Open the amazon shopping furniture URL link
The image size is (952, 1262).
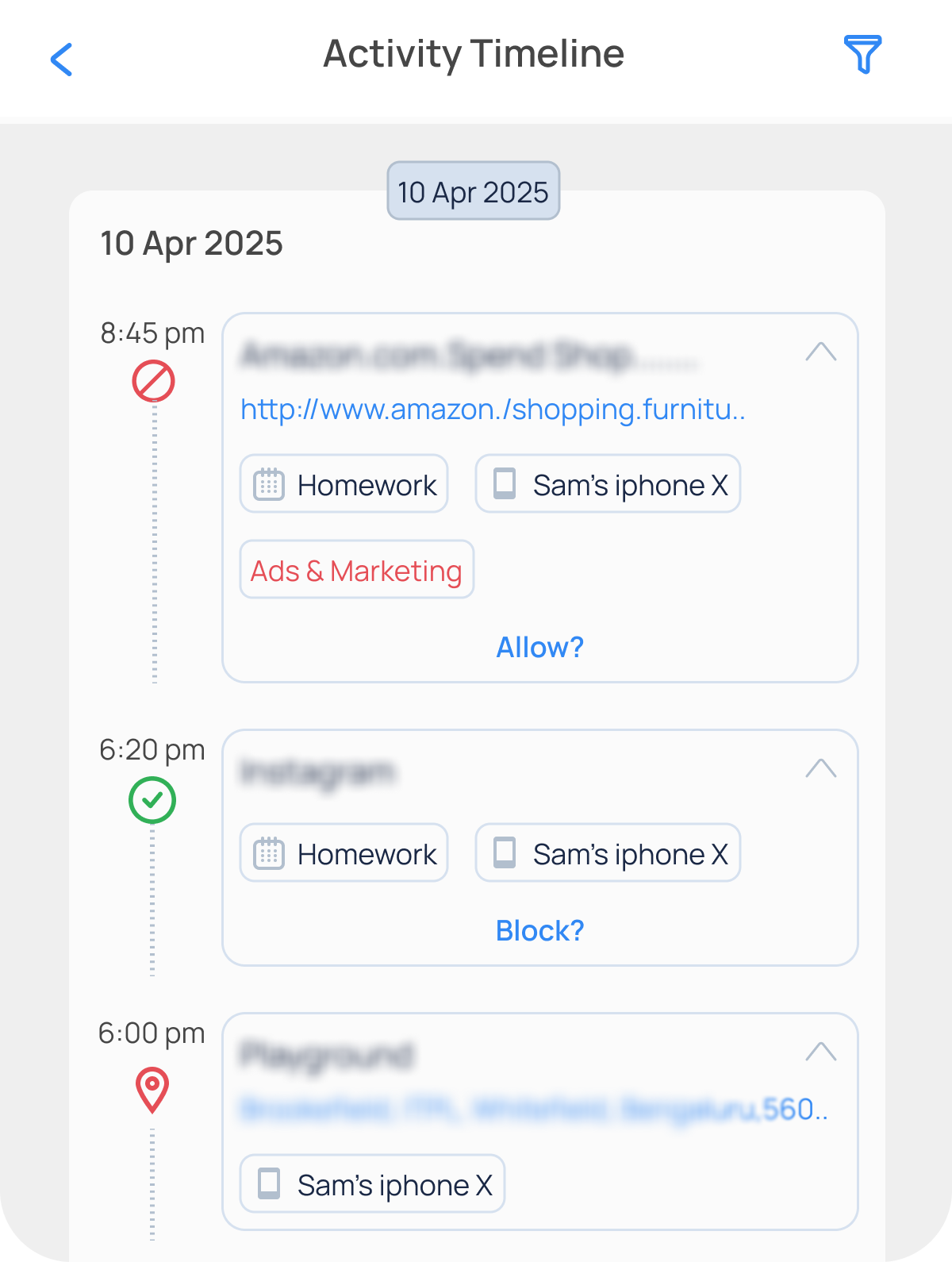pyautogui.click(x=493, y=410)
